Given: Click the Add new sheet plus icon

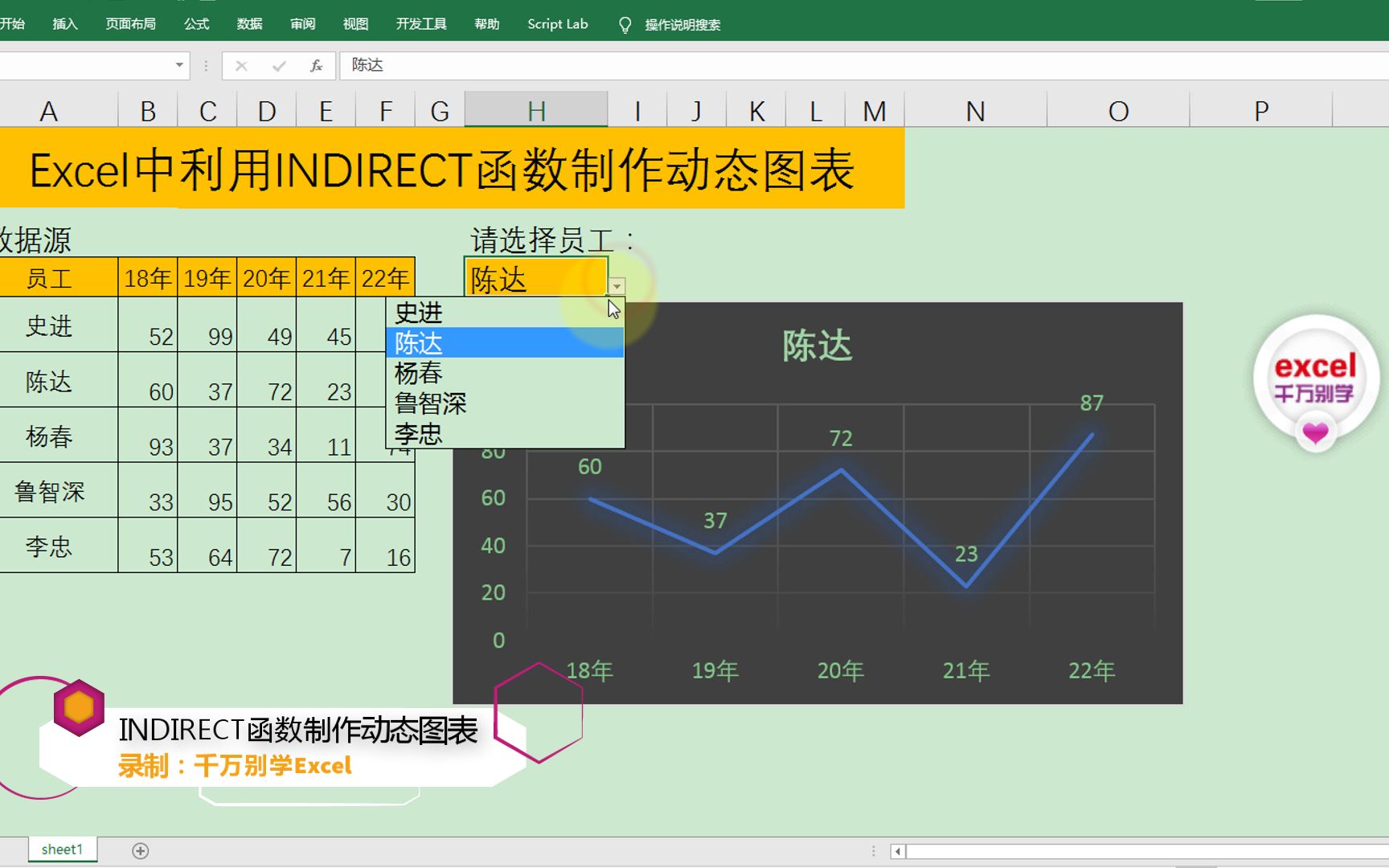Looking at the screenshot, I should tap(141, 850).
